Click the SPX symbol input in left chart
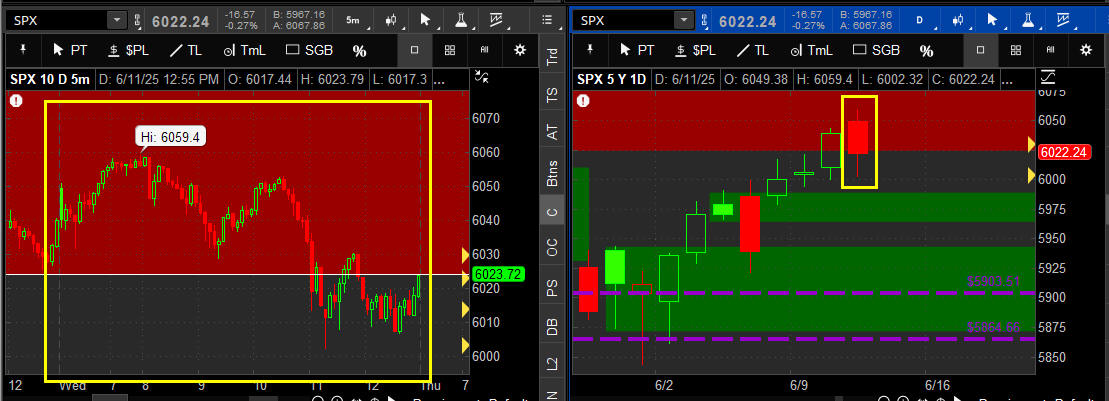This screenshot has width=1109, height=401. click(x=58, y=21)
